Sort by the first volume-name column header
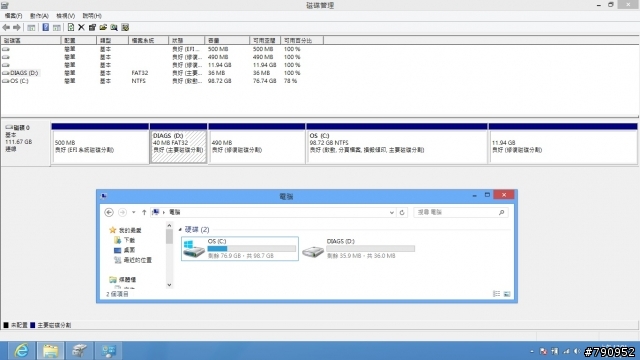The width and height of the screenshot is (640, 360). pos(31,40)
